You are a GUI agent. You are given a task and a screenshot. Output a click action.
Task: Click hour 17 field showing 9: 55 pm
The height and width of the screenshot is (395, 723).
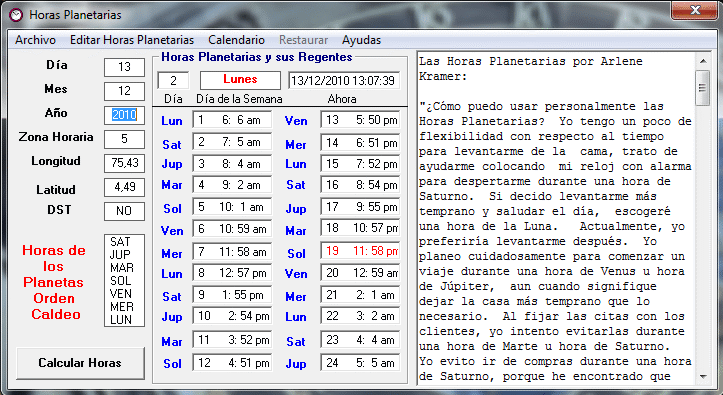361,207
